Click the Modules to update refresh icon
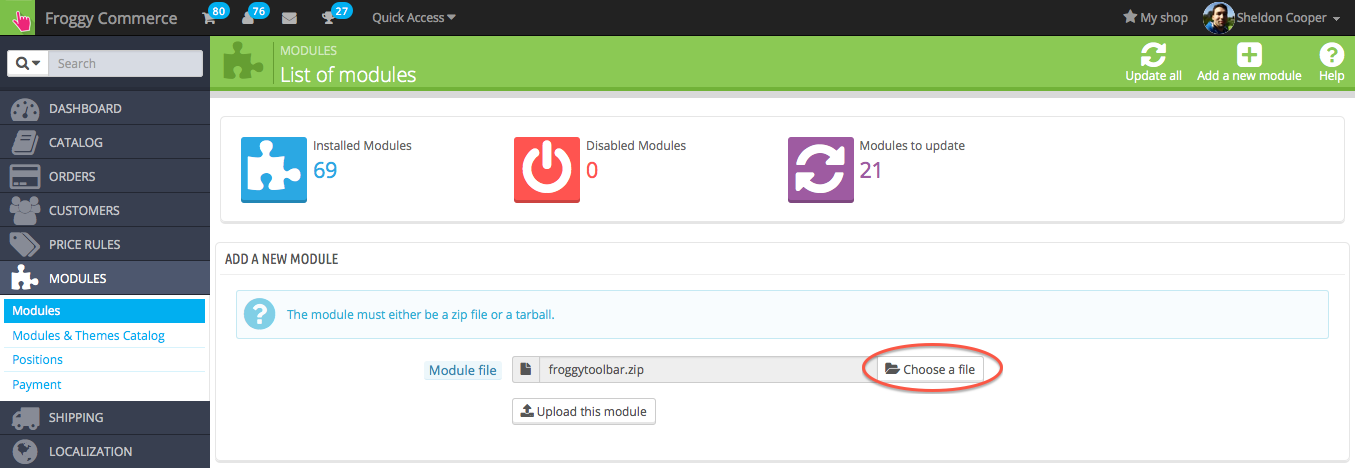This screenshot has height=468, width=1355. pos(821,170)
